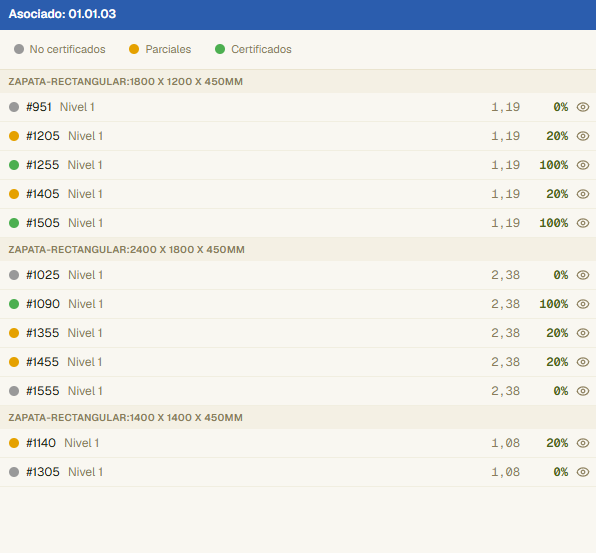Click the orange status dot of #1455
This screenshot has width=596, height=553.
tap(14, 362)
